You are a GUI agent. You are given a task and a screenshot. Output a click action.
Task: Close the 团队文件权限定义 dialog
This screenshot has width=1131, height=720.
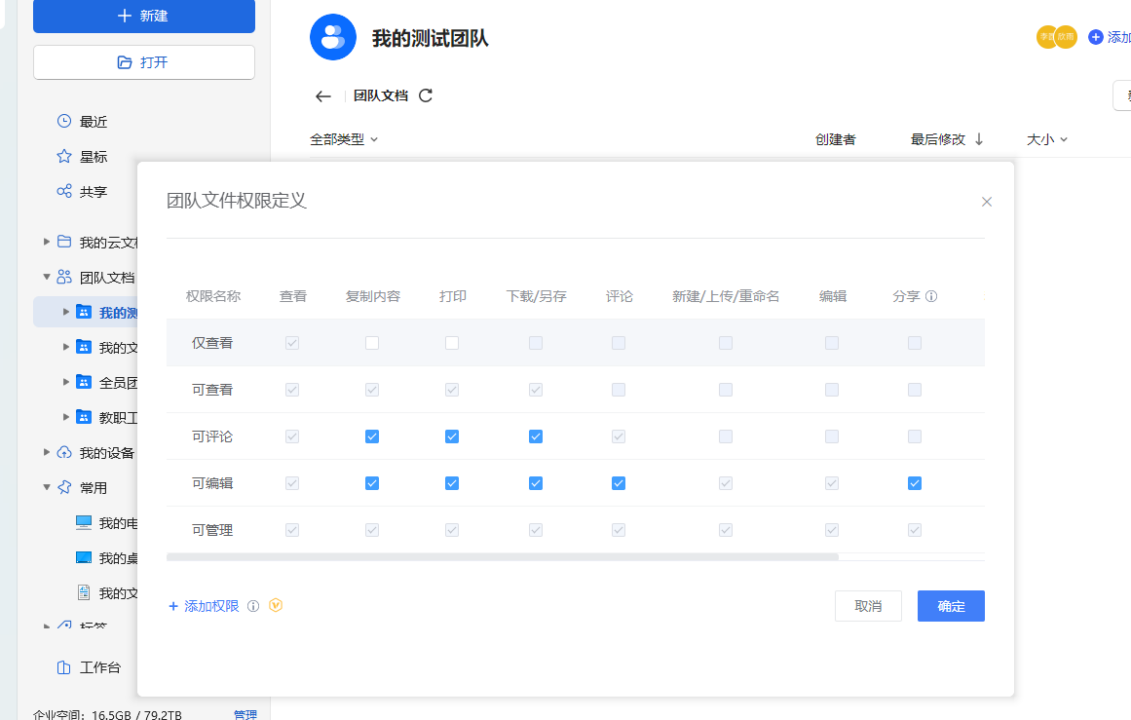click(x=986, y=202)
